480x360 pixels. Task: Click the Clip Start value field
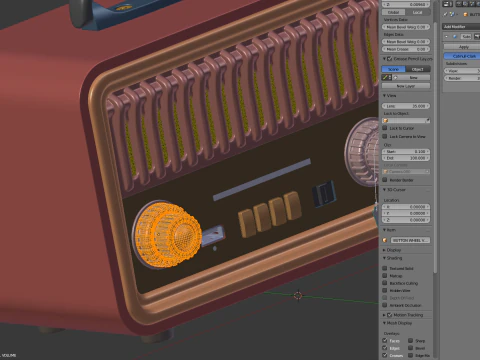(406, 152)
